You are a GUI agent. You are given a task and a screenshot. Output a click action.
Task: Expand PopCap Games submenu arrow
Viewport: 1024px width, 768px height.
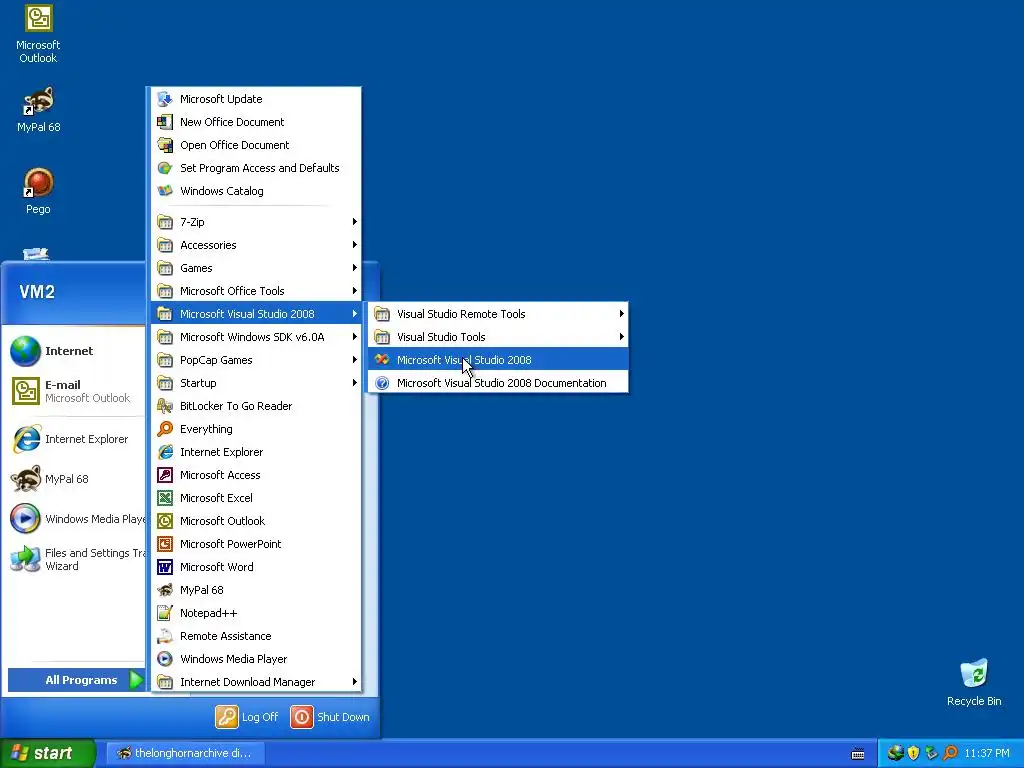pyautogui.click(x=355, y=360)
